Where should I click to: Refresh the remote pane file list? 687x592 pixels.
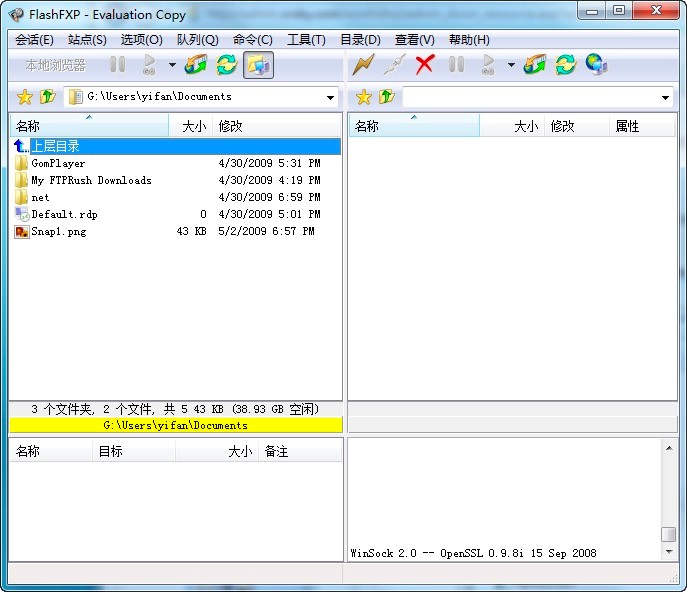tap(566, 65)
